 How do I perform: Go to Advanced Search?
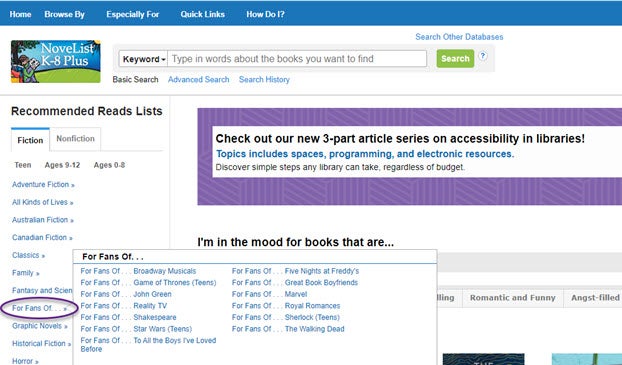(x=198, y=79)
